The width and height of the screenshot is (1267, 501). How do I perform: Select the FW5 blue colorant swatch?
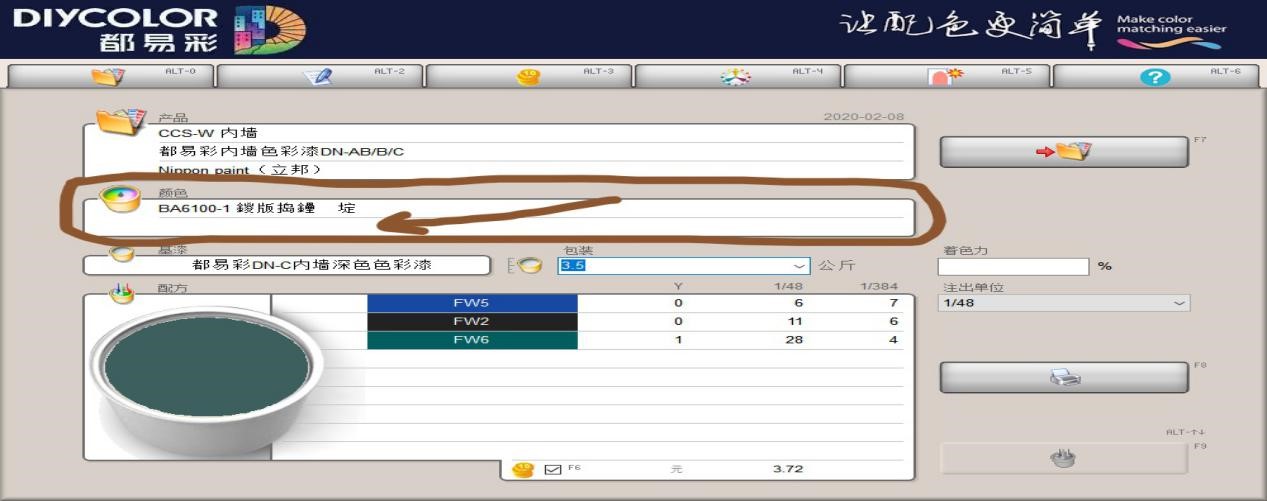472,303
